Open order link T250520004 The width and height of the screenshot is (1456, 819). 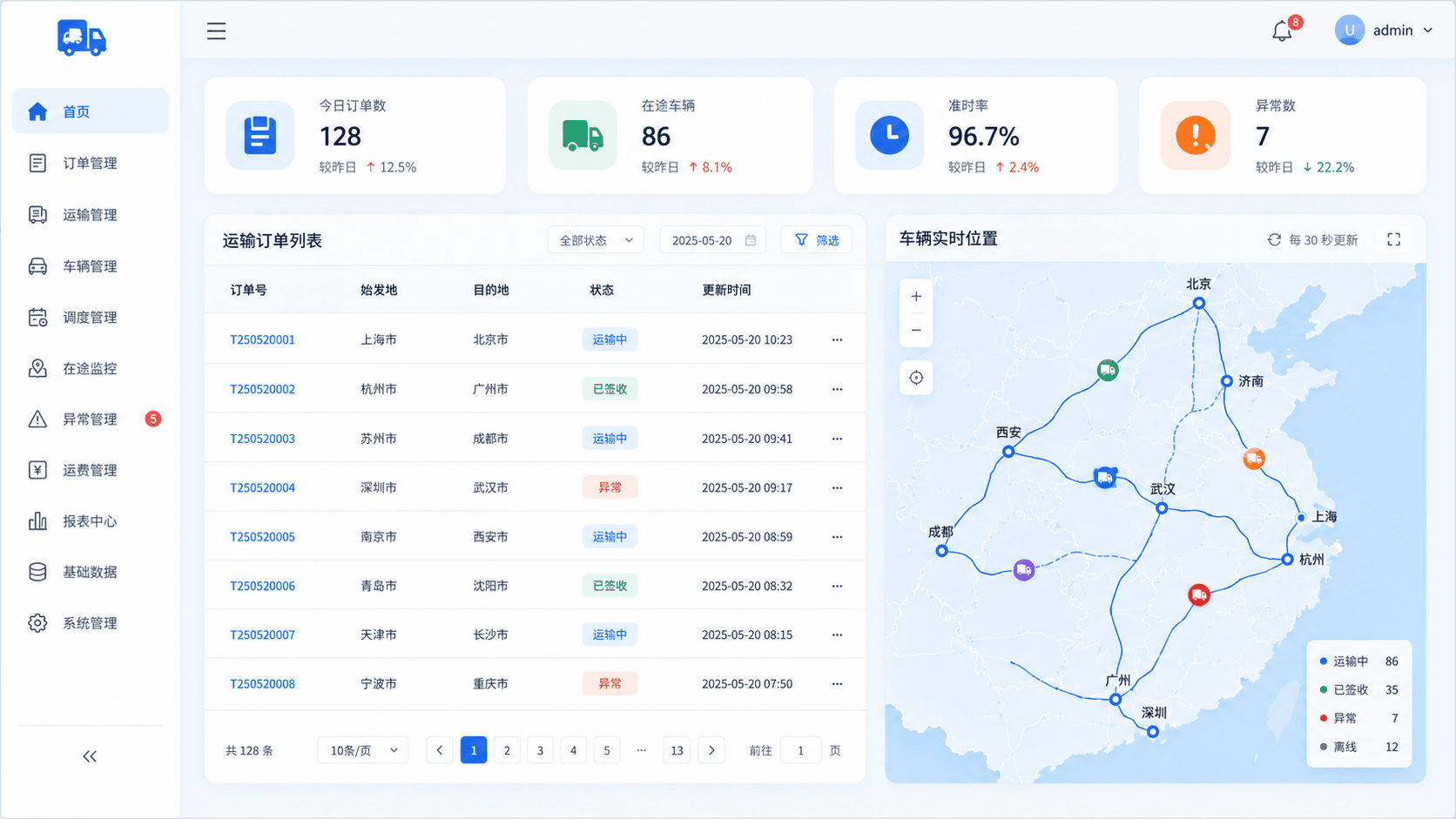point(262,487)
